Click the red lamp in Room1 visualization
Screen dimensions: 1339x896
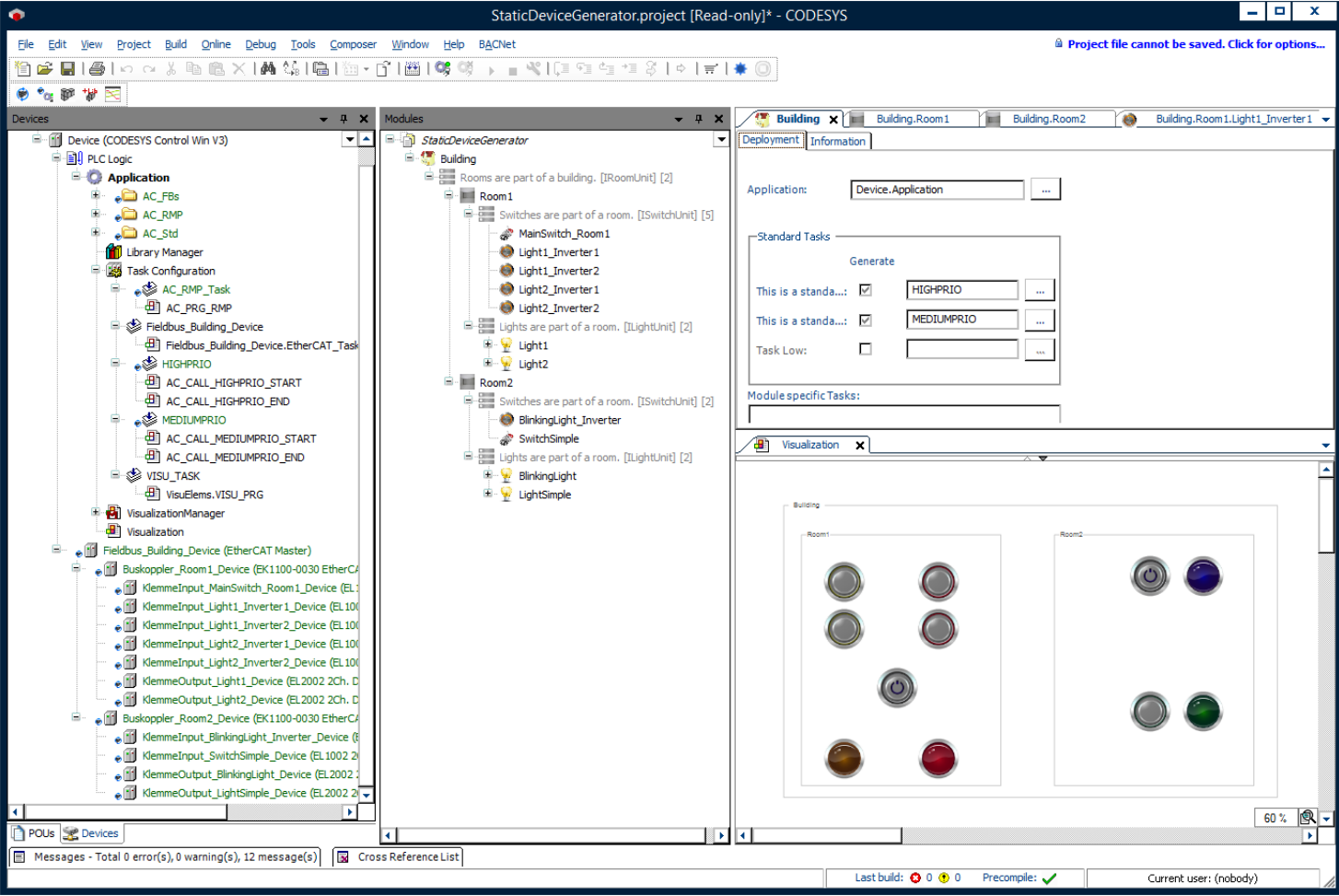click(x=938, y=758)
